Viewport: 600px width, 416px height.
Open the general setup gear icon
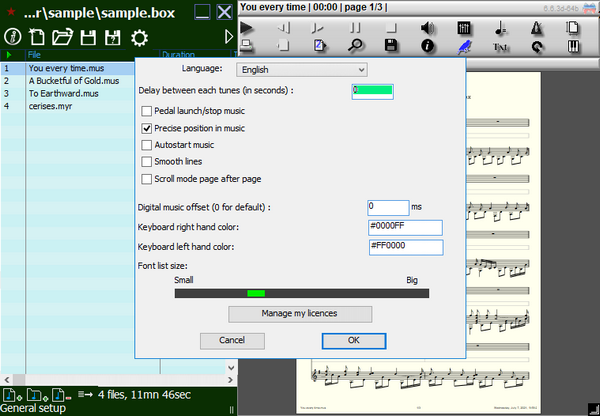click(140, 37)
